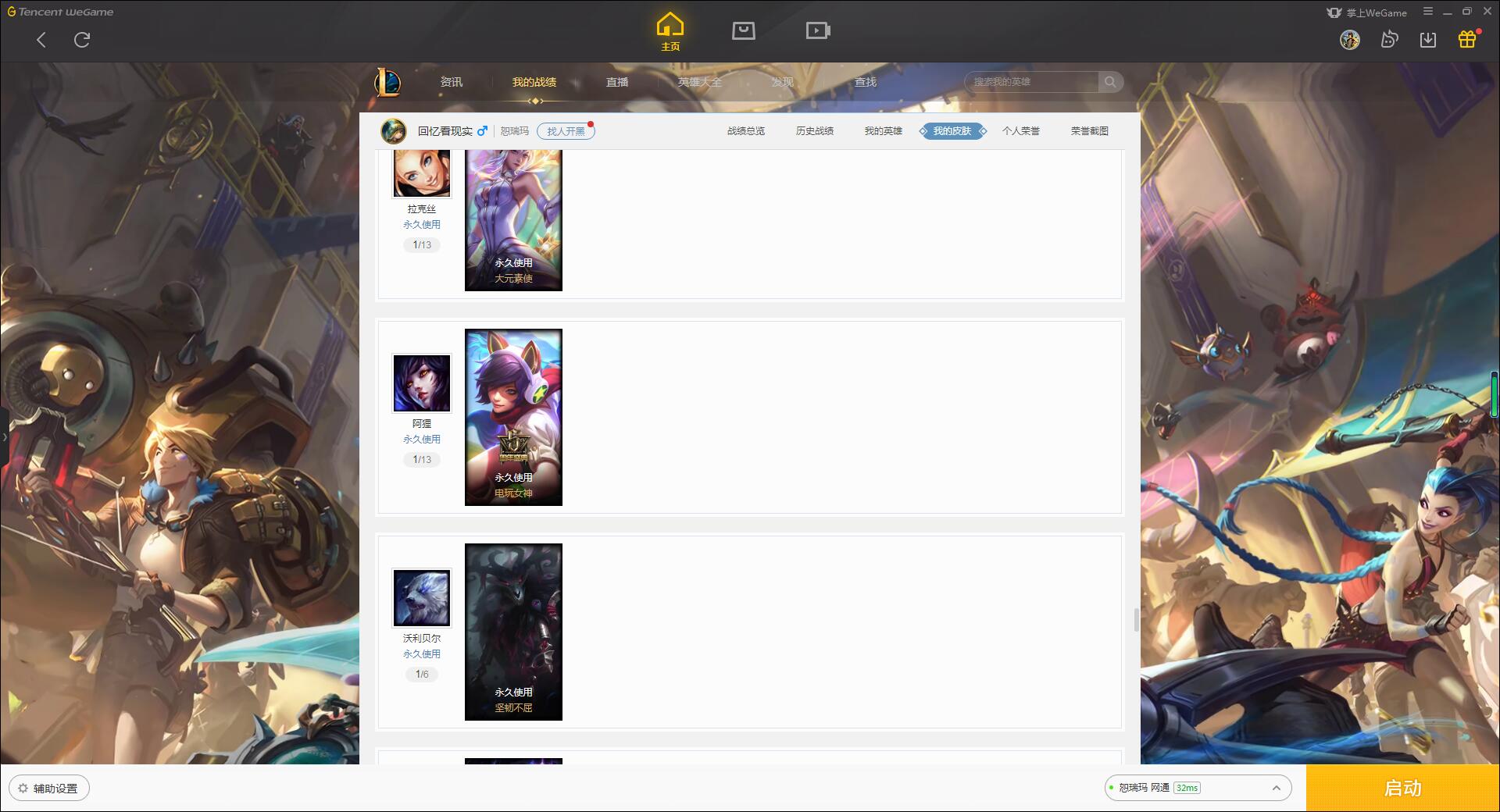Select 我的皮肤 sub-tab
This screenshot has width=1500, height=812.
tap(952, 131)
